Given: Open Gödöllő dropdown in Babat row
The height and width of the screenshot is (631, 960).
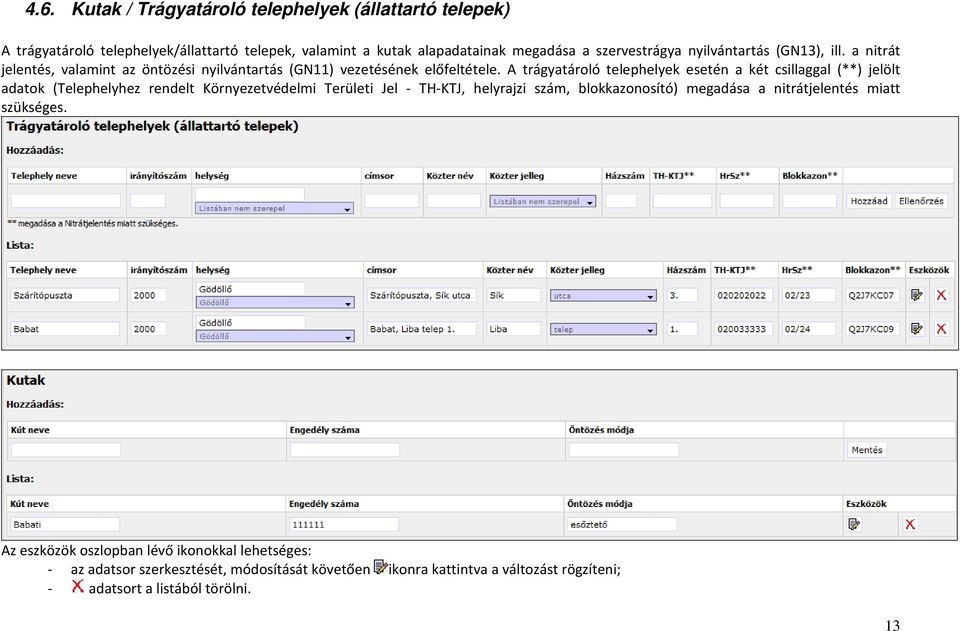Looking at the screenshot, I should pos(275,337).
